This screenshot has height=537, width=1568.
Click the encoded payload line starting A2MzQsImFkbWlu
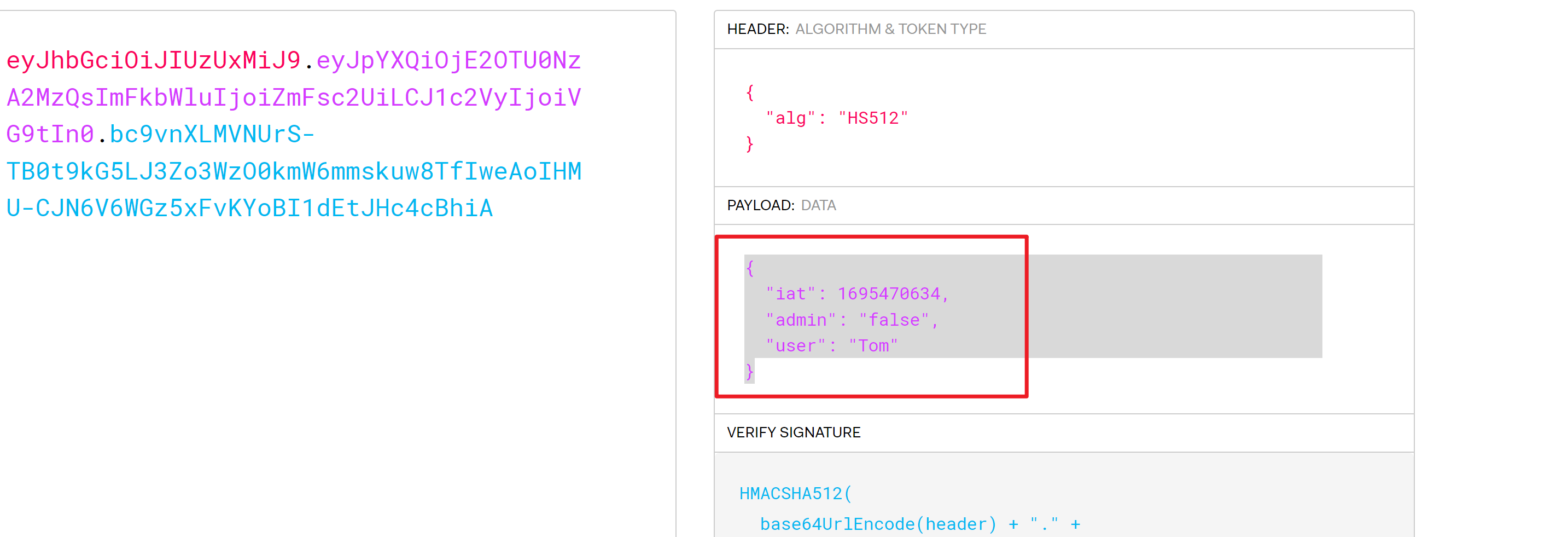294,97
